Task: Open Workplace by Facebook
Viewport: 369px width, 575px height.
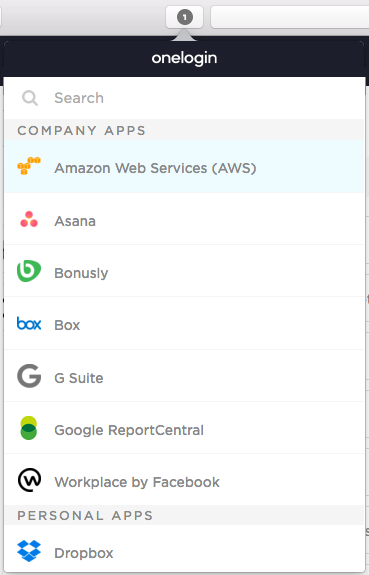Action: click(184, 480)
